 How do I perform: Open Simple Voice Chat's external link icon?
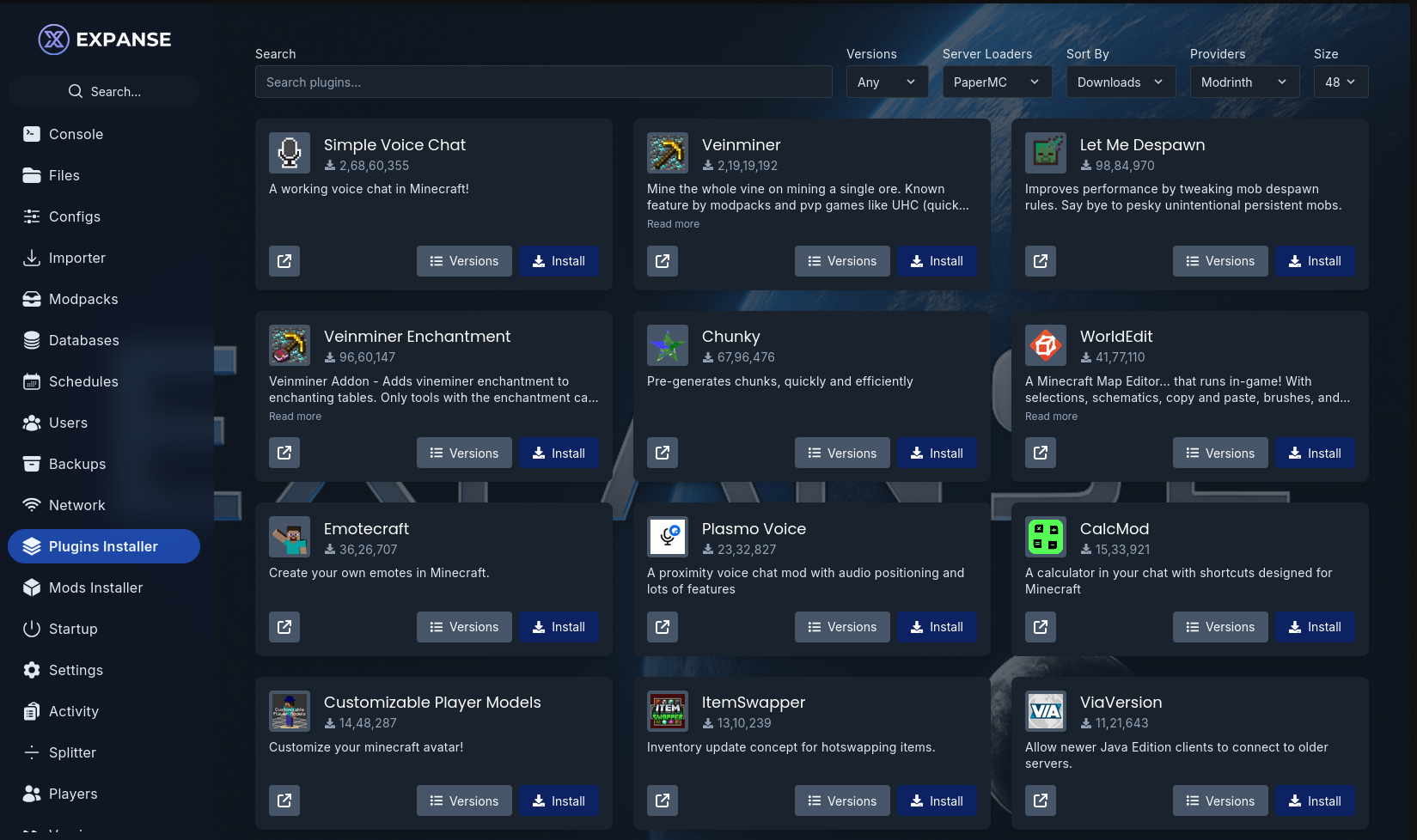coord(284,260)
